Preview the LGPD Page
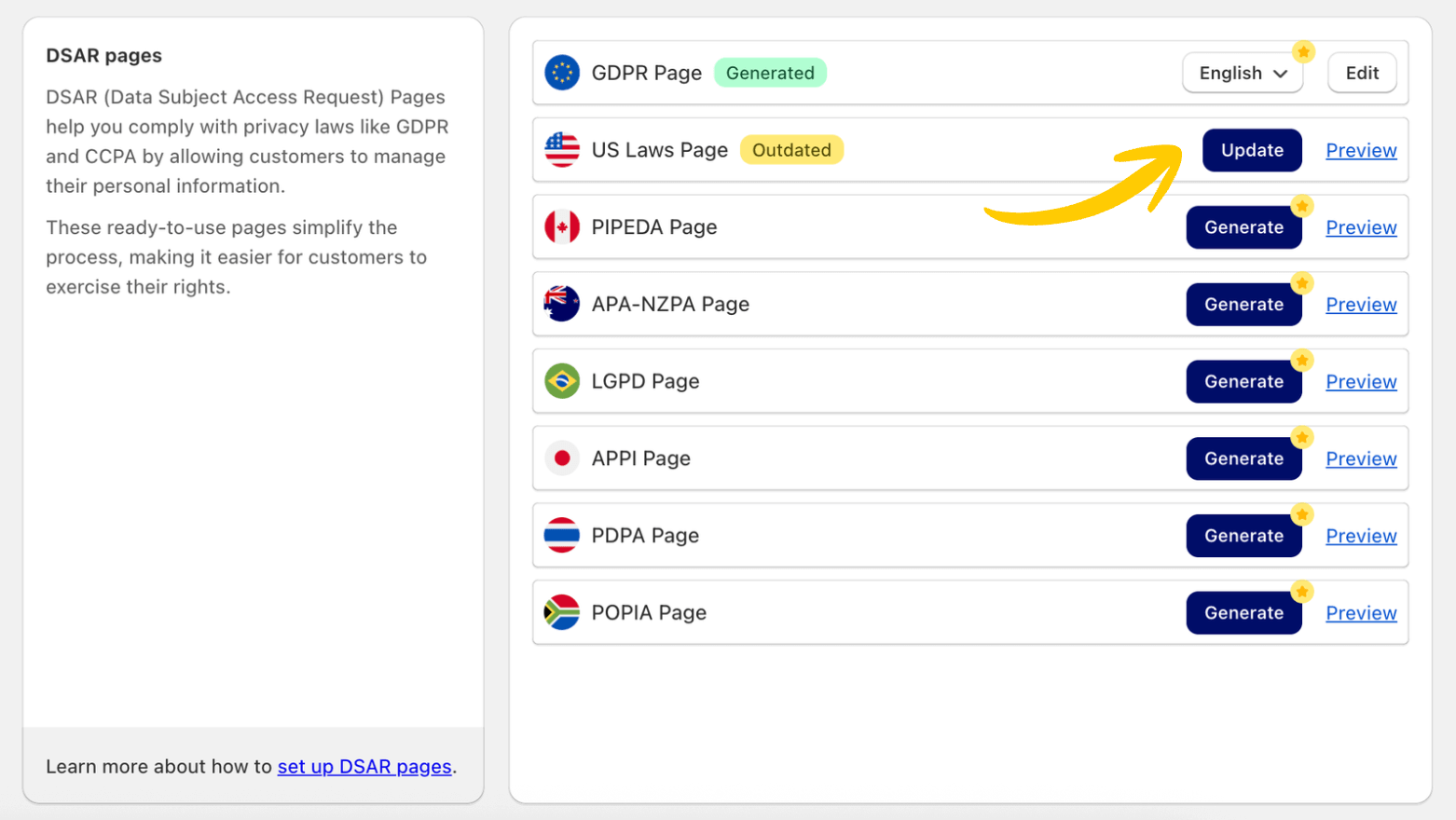 (1361, 381)
